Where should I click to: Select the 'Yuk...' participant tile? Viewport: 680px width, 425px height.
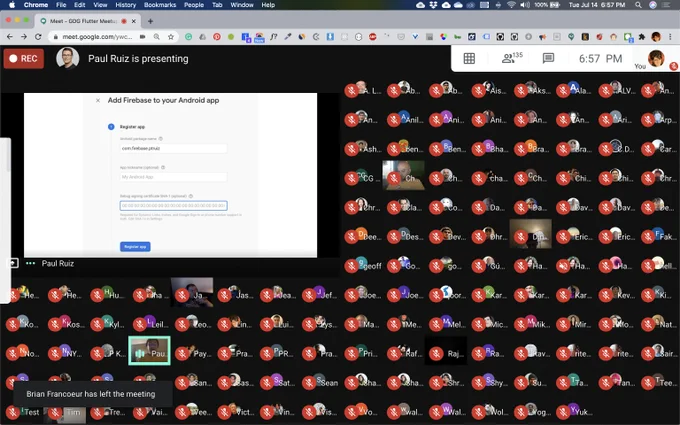[x=573, y=410]
